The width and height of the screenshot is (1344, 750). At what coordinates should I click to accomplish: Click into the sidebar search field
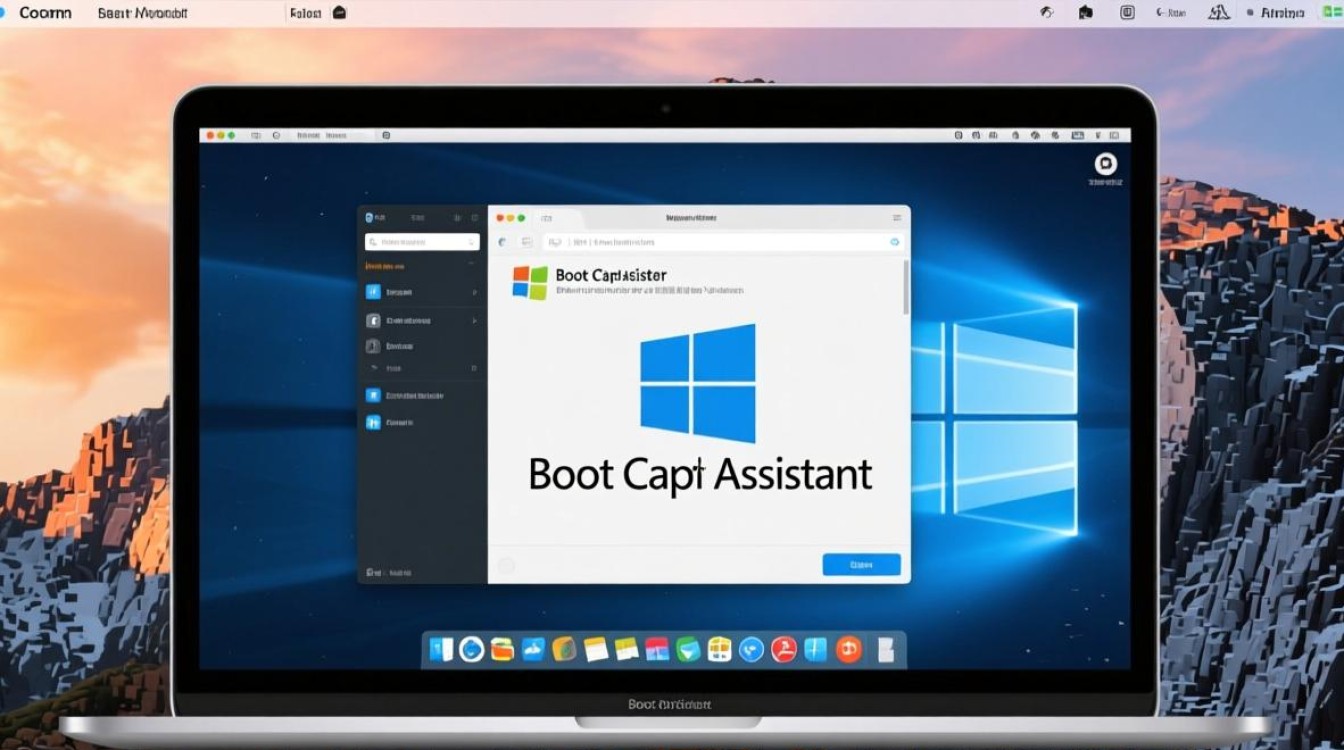point(420,241)
